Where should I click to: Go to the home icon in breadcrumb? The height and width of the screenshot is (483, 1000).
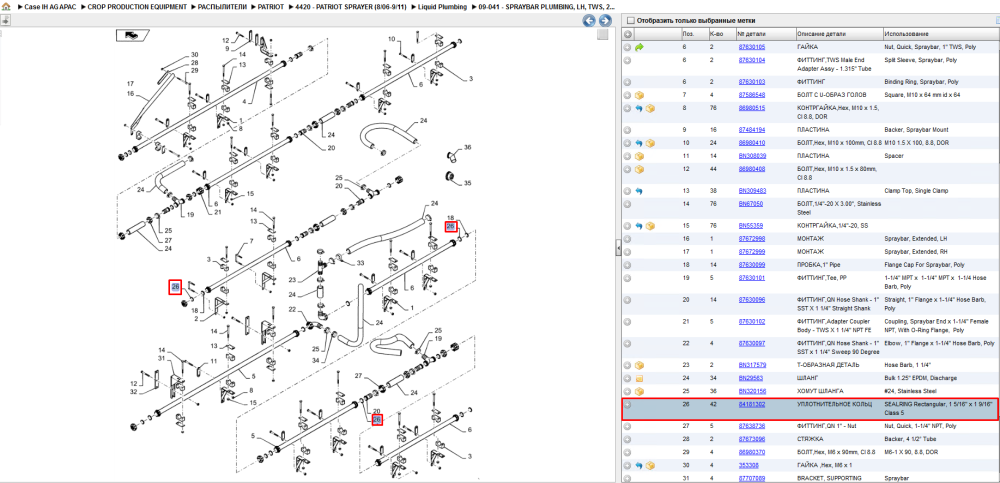pyautogui.click(x=6, y=6)
